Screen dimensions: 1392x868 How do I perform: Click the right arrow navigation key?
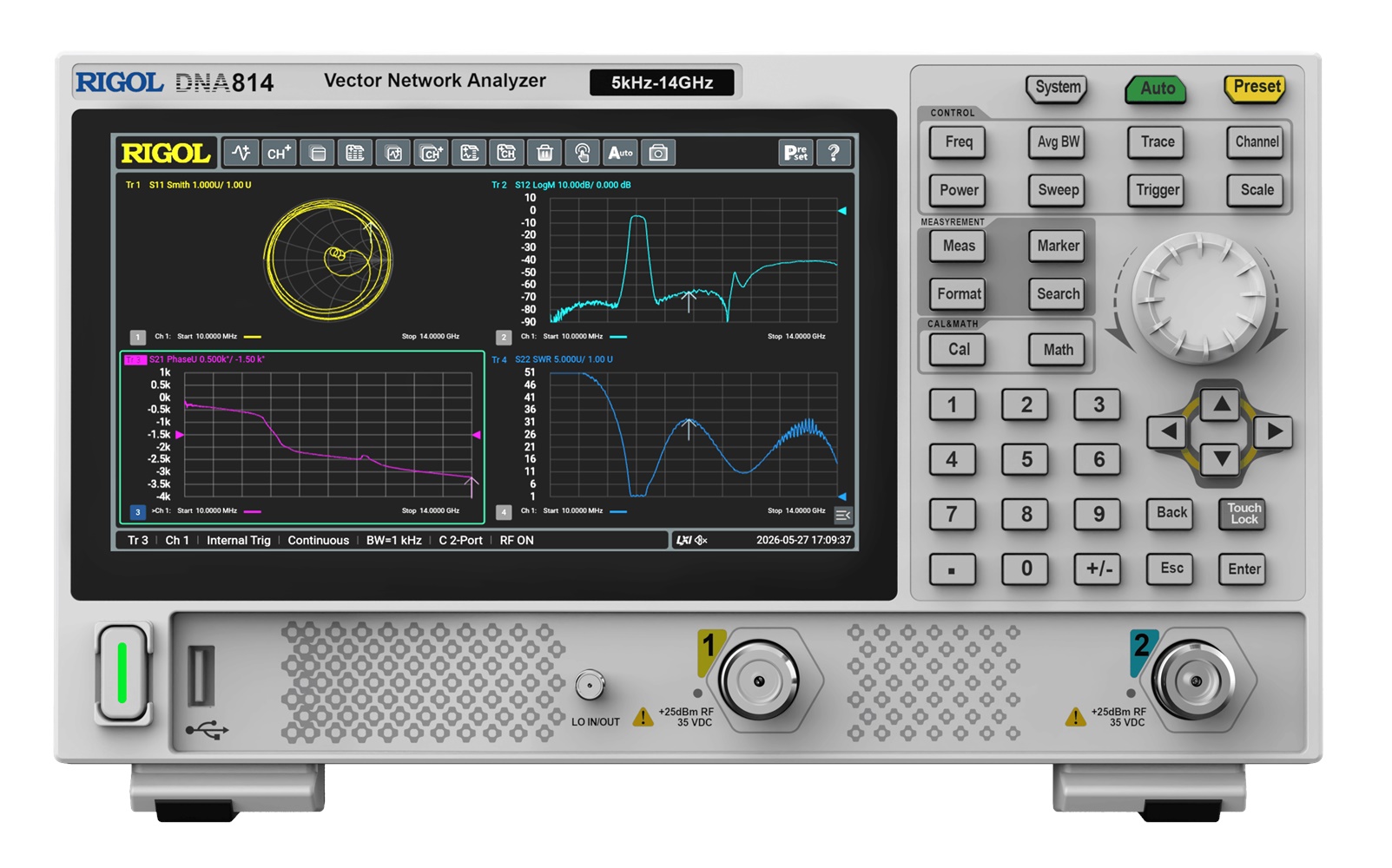[x=1273, y=431]
